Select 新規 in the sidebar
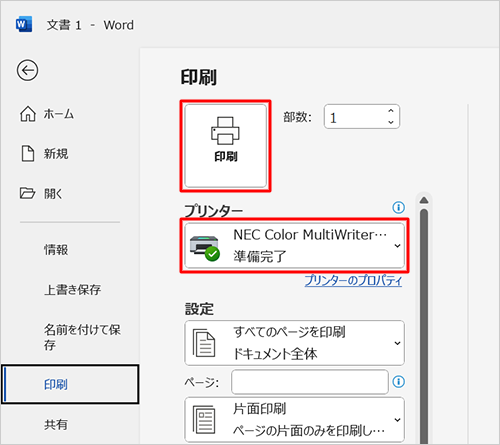Image resolution: width=500 pixels, height=445 pixels. click(44, 154)
